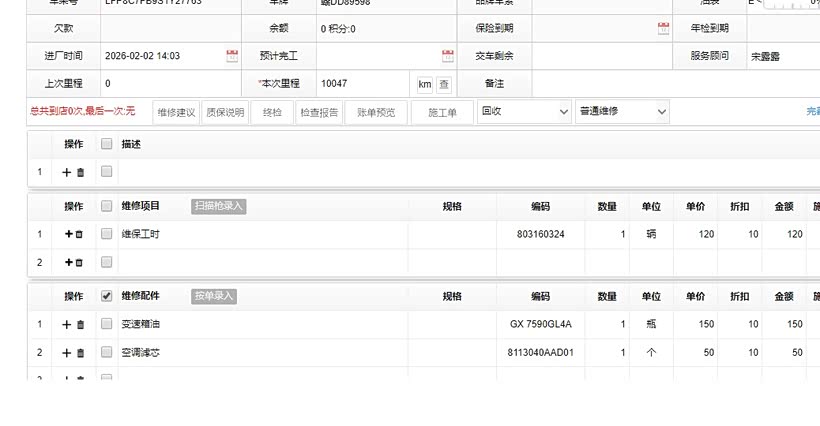Click add row plus in 描述 section
The height and width of the screenshot is (426, 820).
(67, 172)
